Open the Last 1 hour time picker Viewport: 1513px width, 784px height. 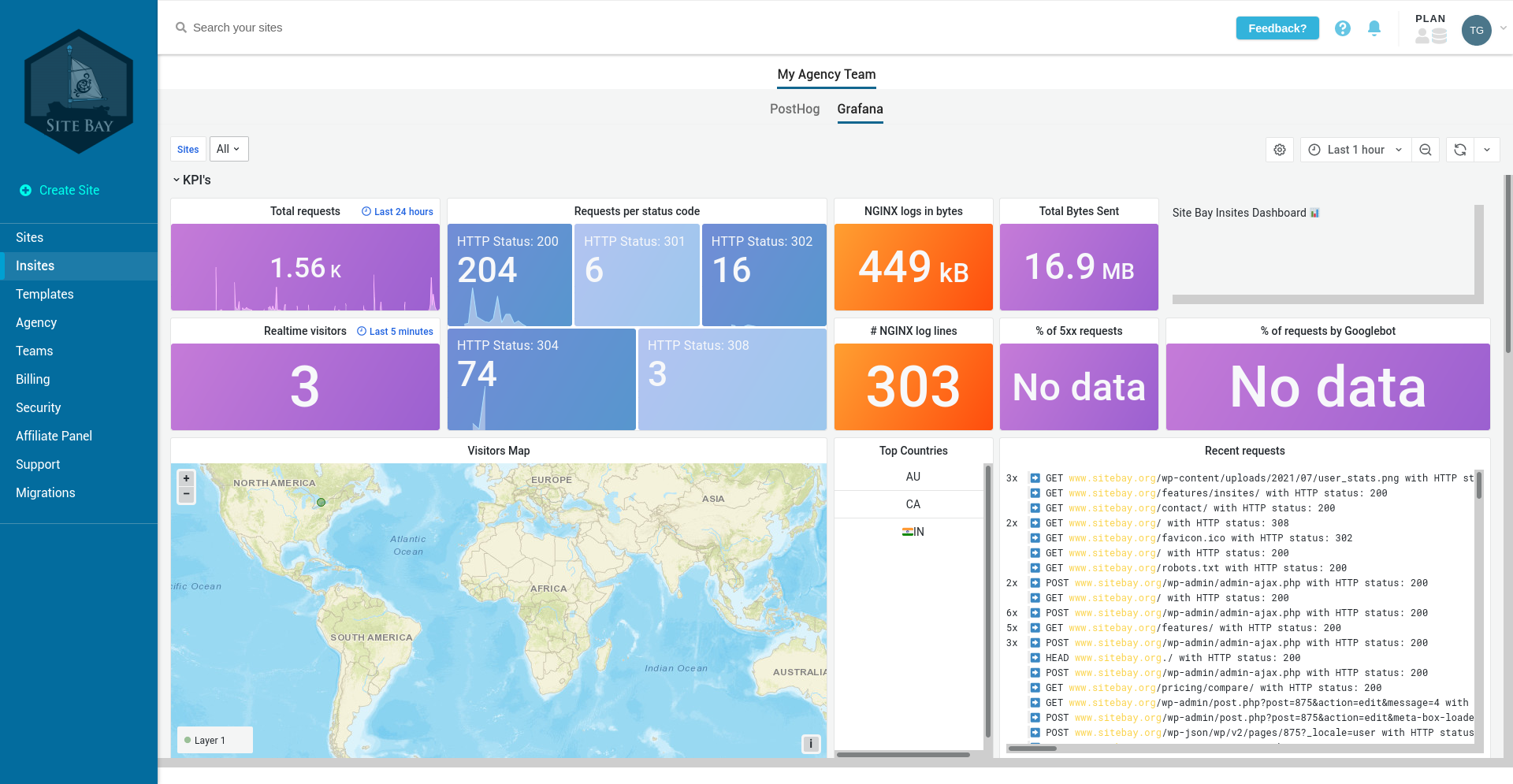[x=1355, y=150]
